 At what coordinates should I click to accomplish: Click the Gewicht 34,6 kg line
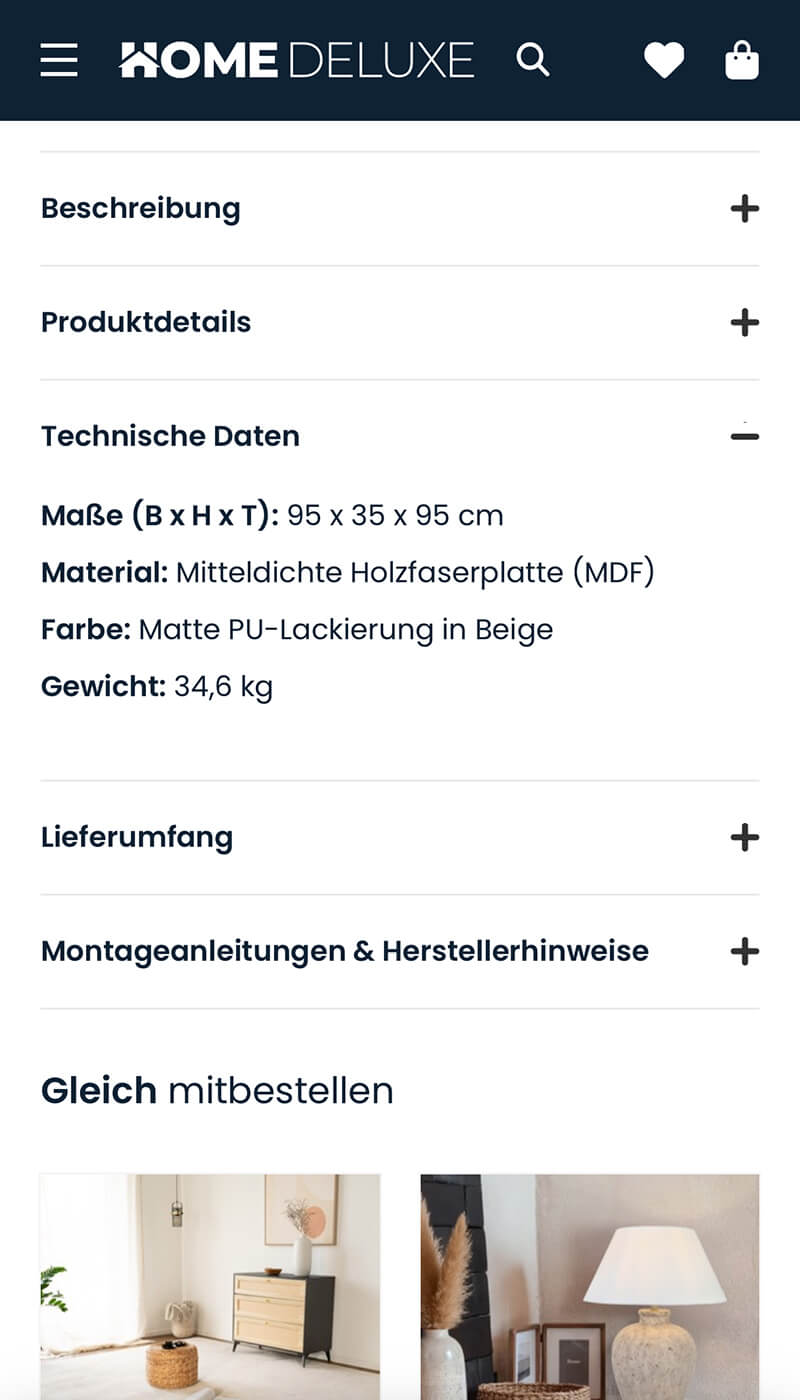157,687
